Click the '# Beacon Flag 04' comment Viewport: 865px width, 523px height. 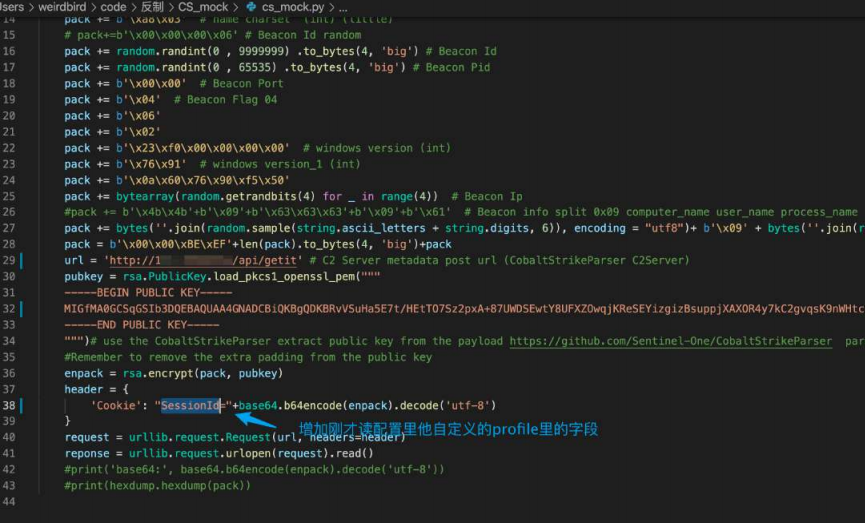[226, 99]
